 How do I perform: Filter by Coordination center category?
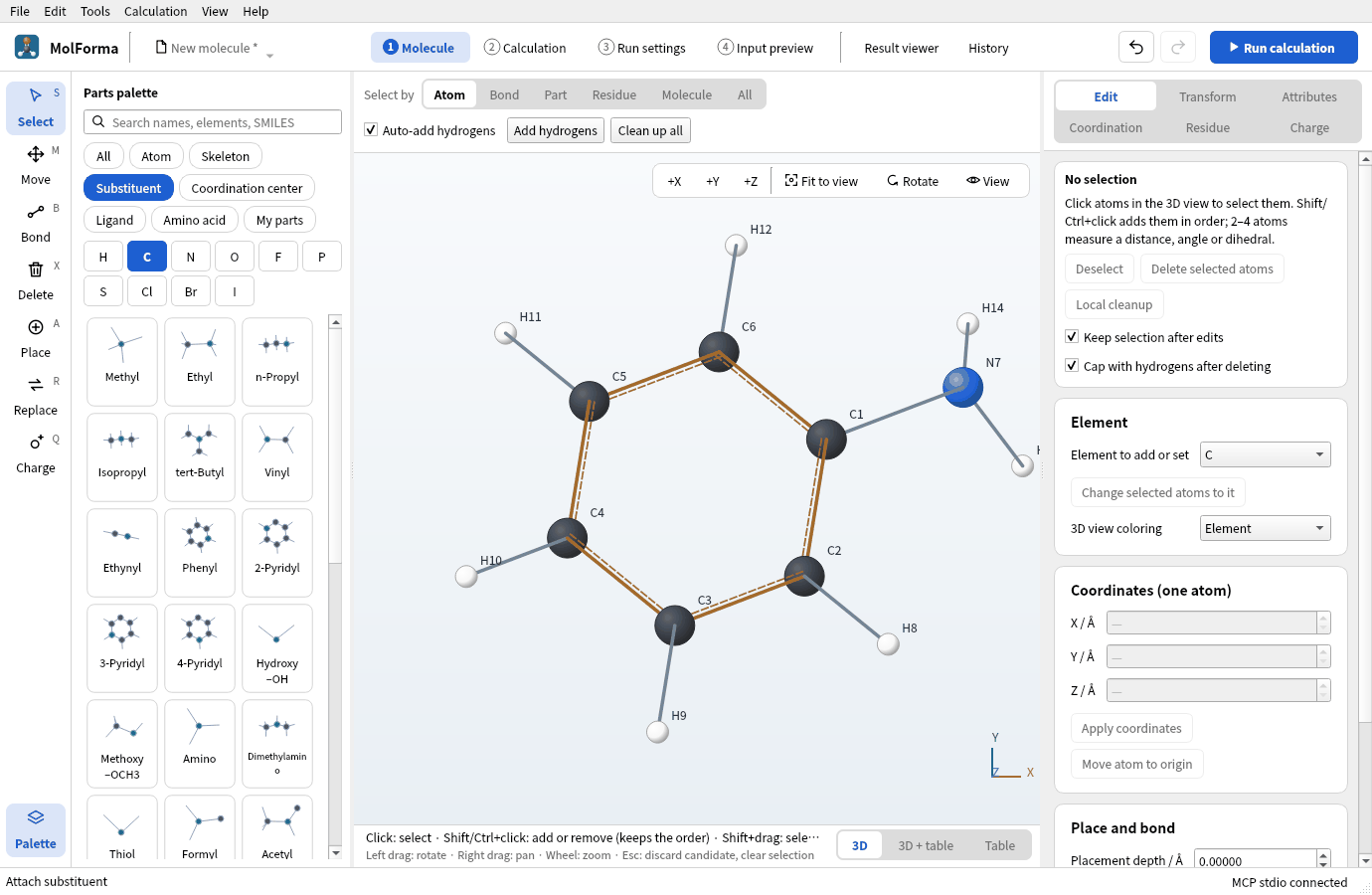[x=247, y=188]
